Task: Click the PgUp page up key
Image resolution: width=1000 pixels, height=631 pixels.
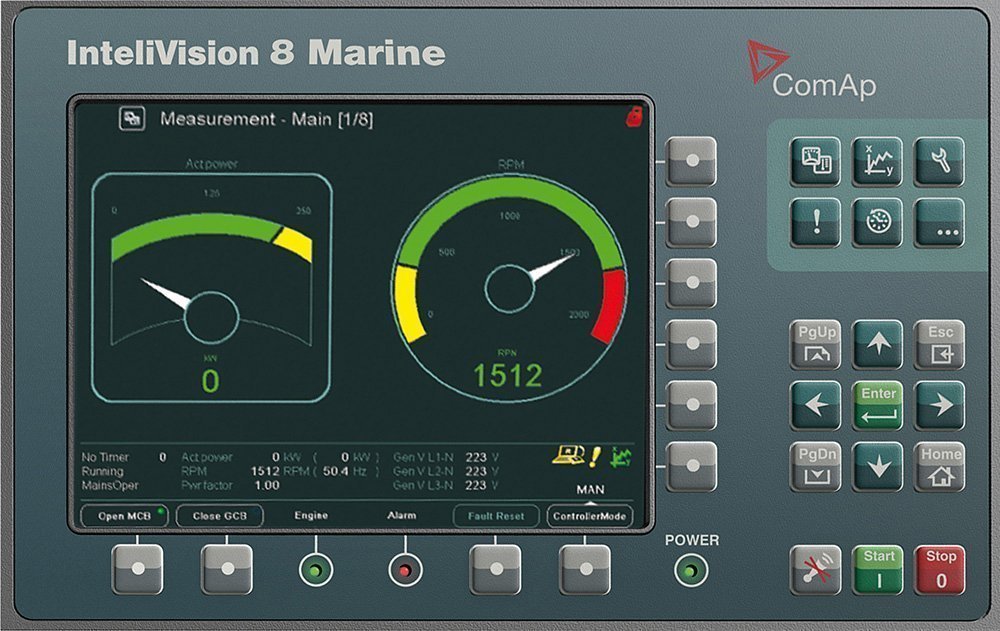Action: coord(816,345)
